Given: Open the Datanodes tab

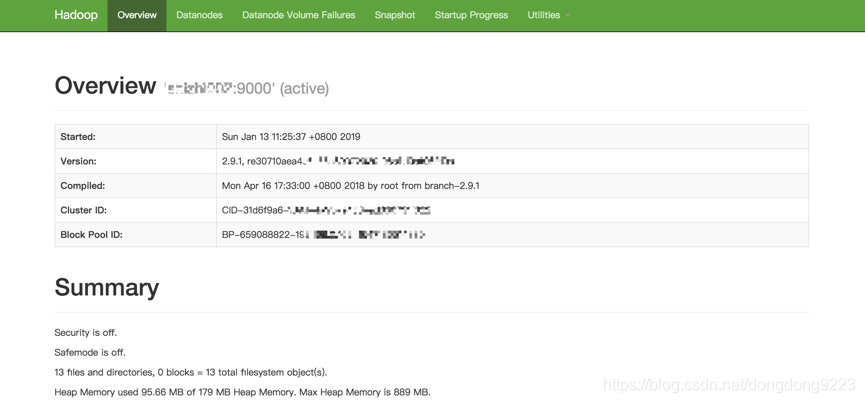Looking at the screenshot, I should click(199, 15).
